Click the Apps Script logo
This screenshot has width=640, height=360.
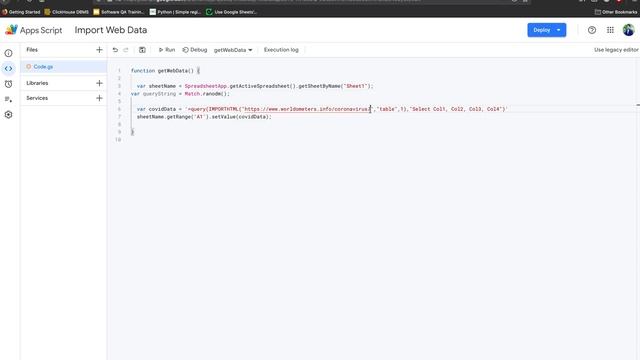pos(33,30)
